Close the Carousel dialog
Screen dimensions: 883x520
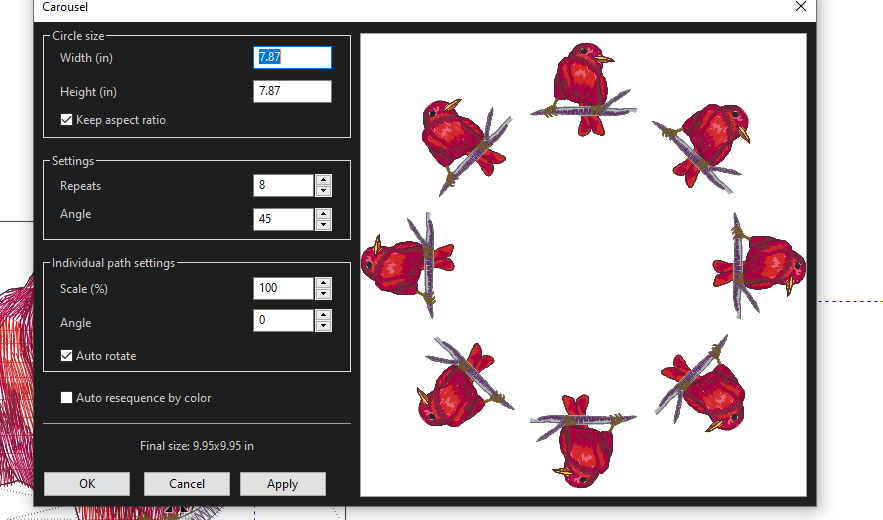[801, 6]
